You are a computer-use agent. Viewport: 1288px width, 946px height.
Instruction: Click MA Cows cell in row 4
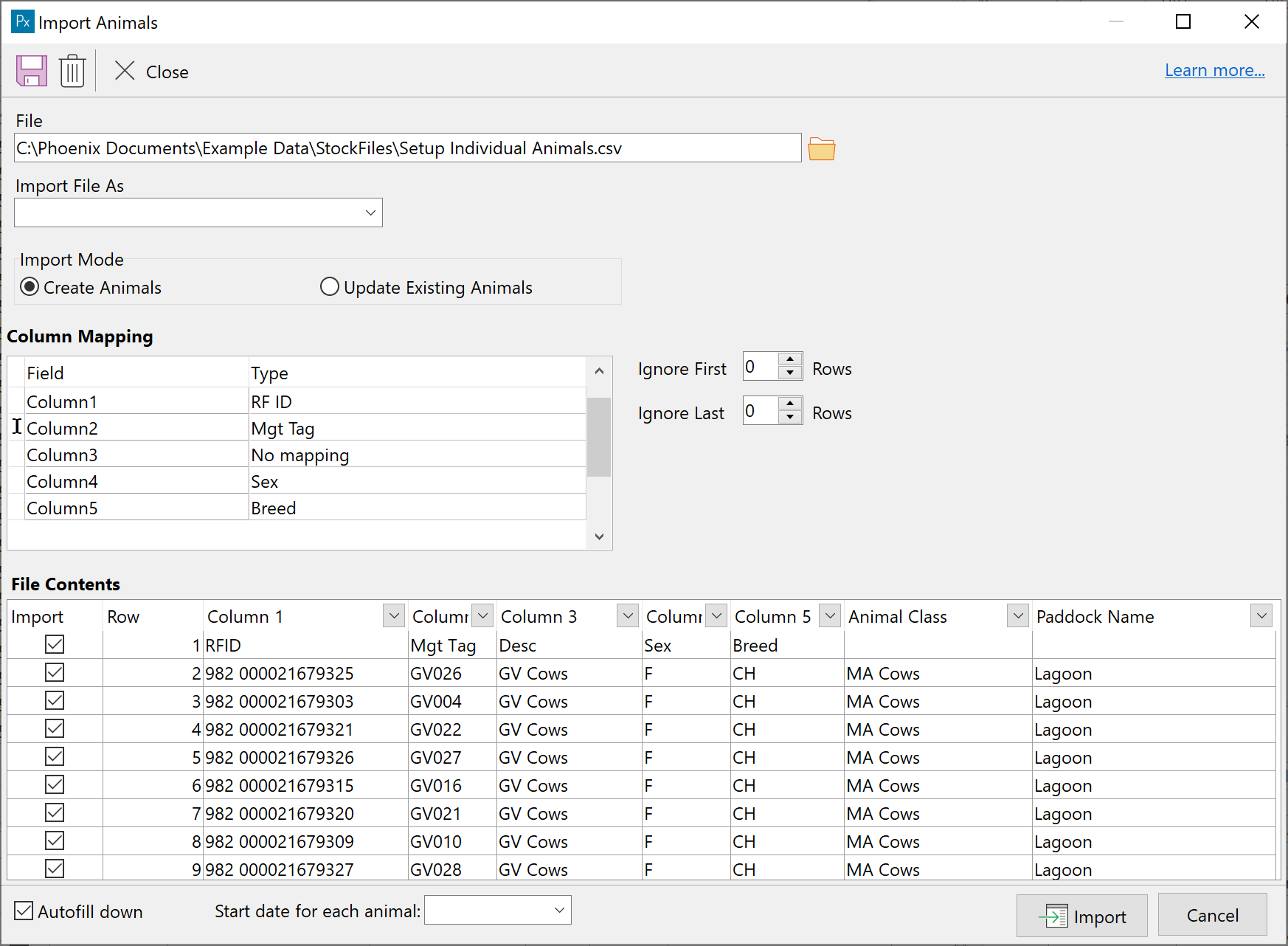938,729
